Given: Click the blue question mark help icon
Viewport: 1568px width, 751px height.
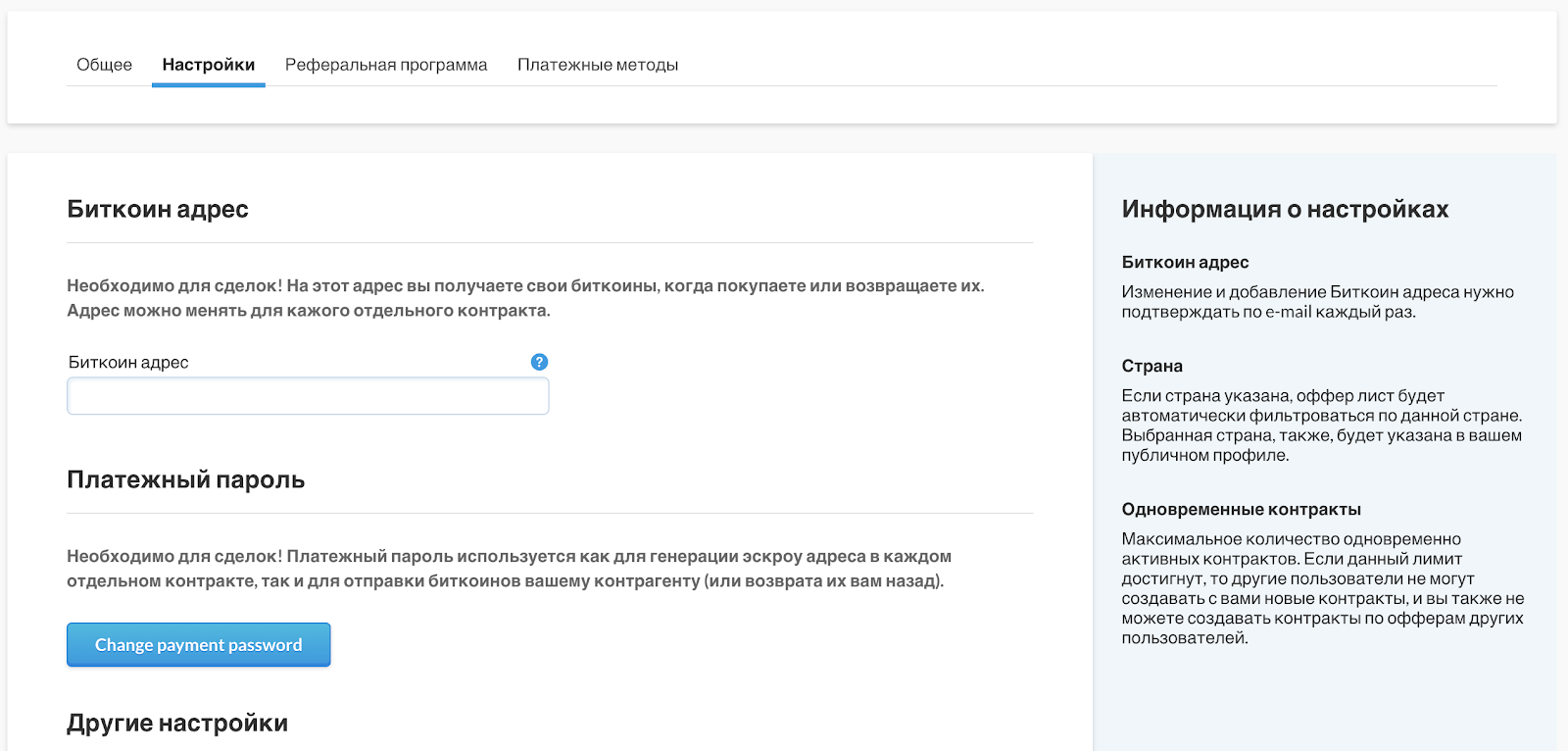Looking at the screenshot, I should coord(539,362).
